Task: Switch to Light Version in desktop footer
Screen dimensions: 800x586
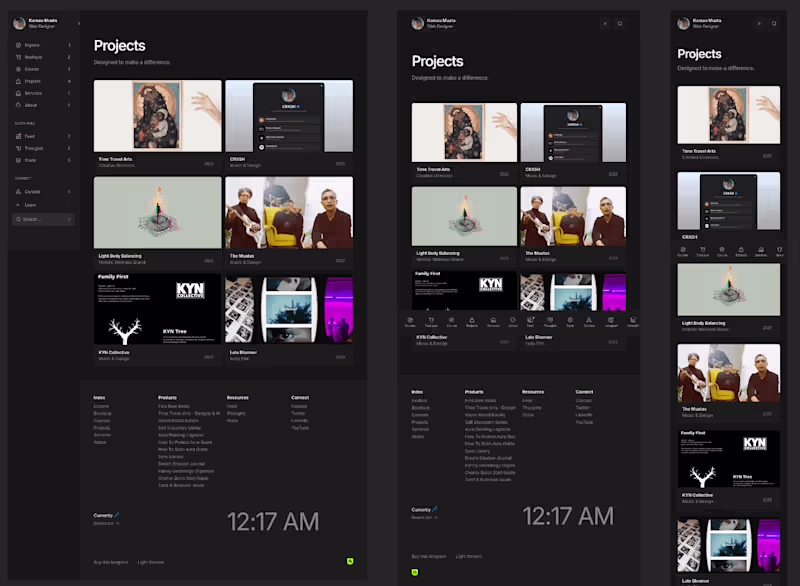Action: (151, 562)
